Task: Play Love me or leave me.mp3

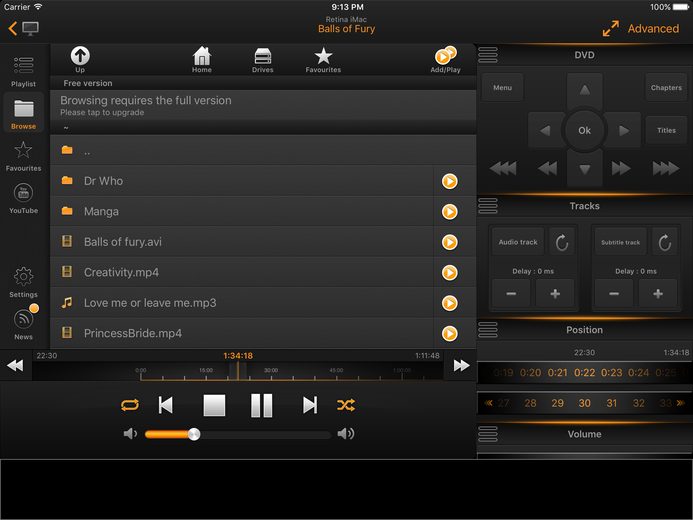Action: (x=449, y=303)
